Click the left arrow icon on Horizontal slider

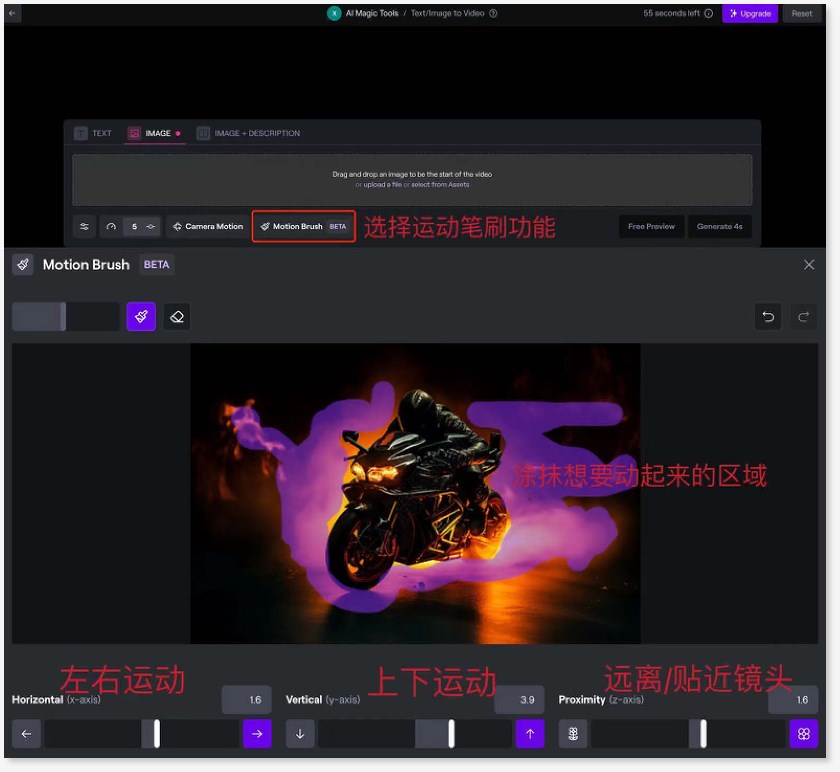coord(26,733)
